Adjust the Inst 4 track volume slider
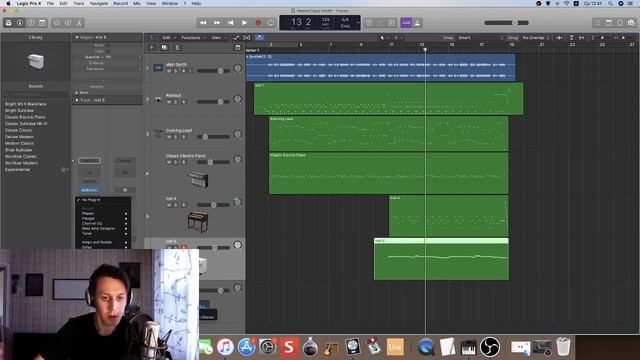Viewport: 640px width, 360px height. coord(213,205)
